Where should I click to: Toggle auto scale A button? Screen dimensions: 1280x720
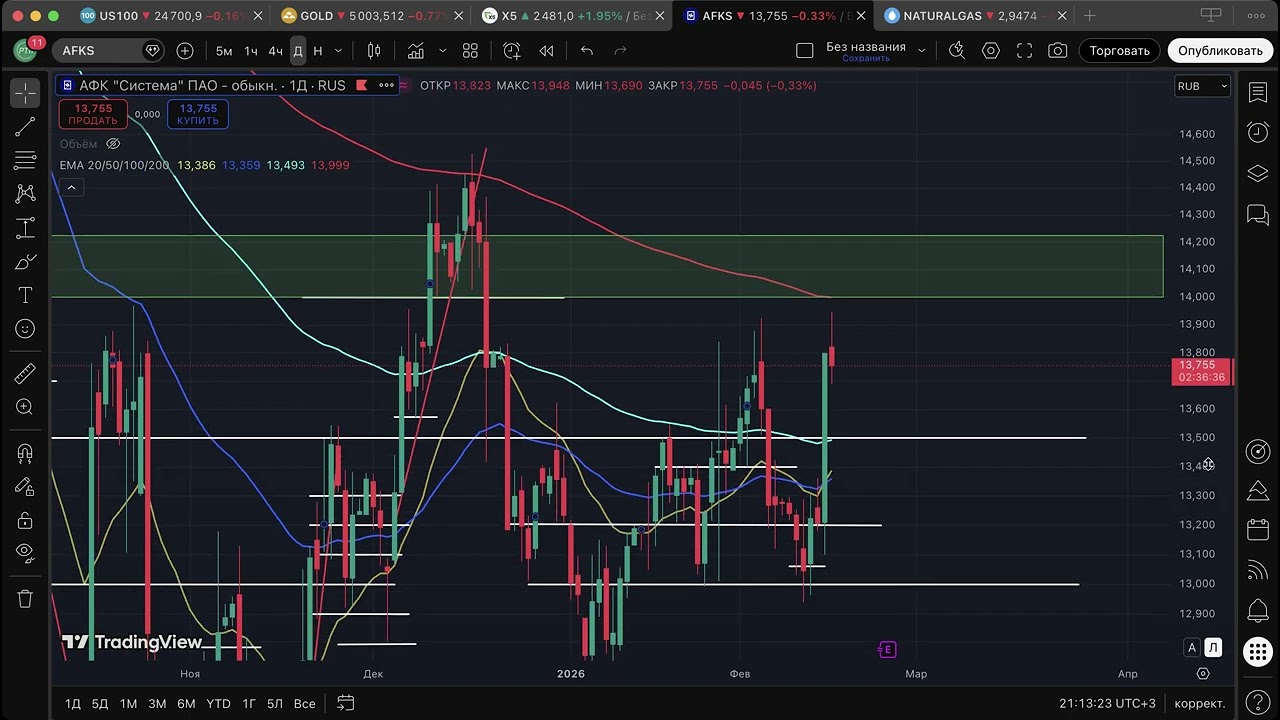[x=1192, y=648]
